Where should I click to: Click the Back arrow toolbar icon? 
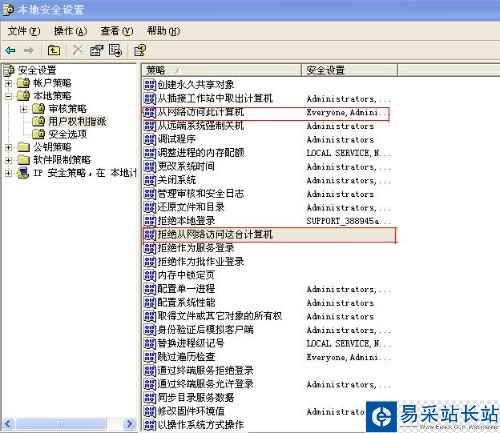point(10,50)
